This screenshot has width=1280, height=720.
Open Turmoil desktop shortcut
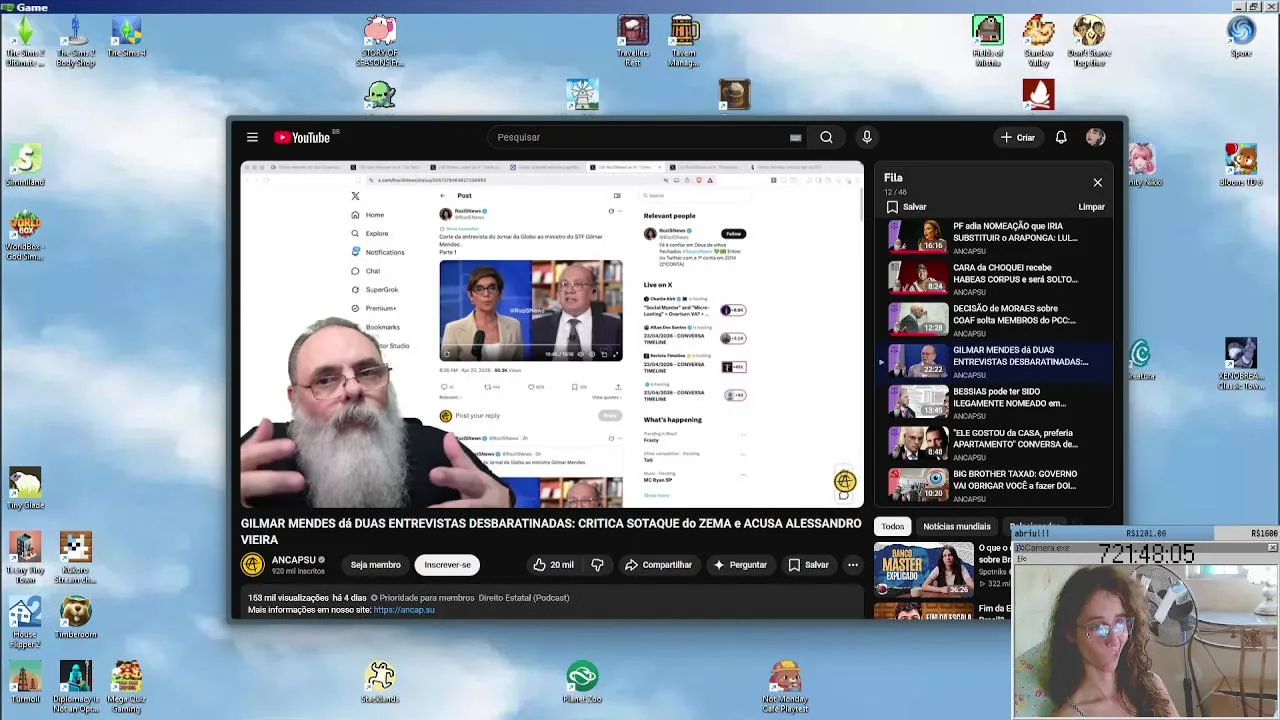coord(25,680)
